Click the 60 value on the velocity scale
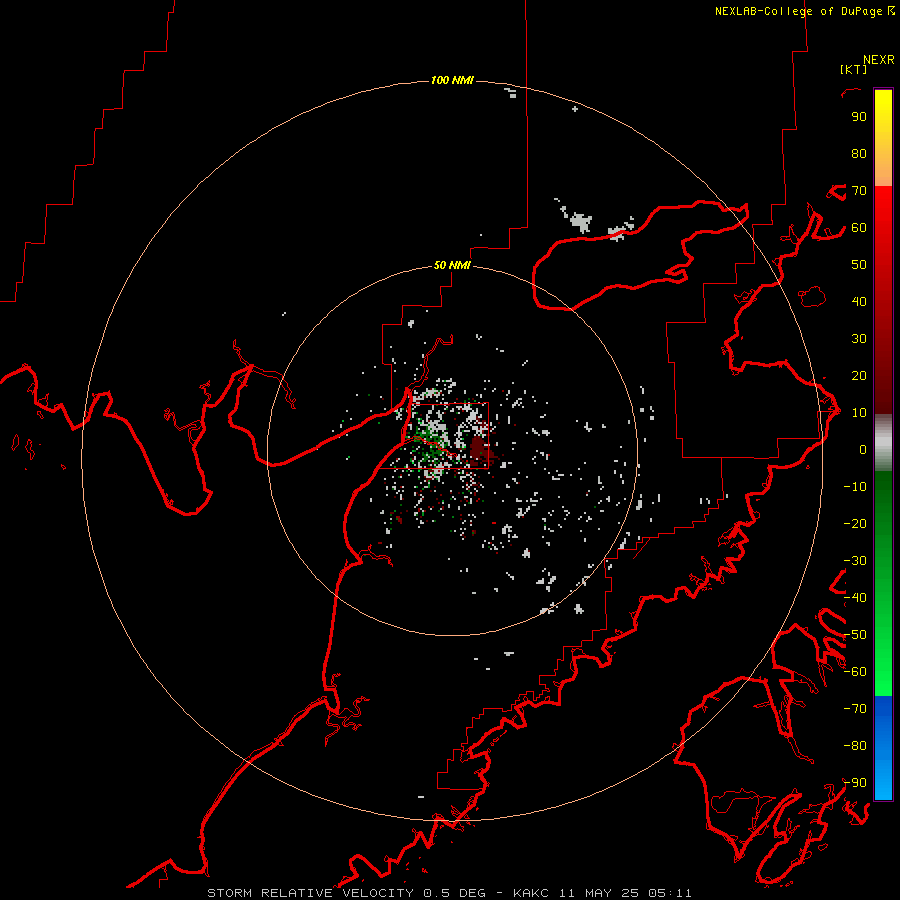This screenshot has width=900, height=900. [x=859, y=228]
